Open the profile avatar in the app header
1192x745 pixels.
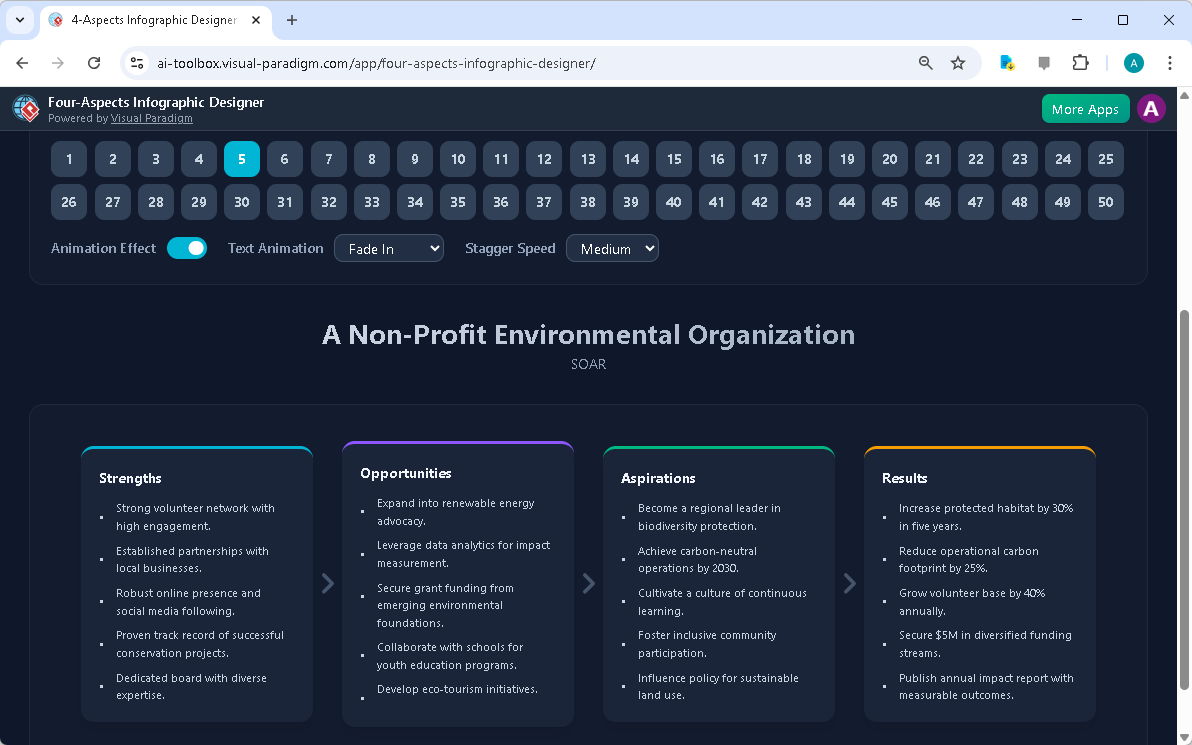point(1151,108)
